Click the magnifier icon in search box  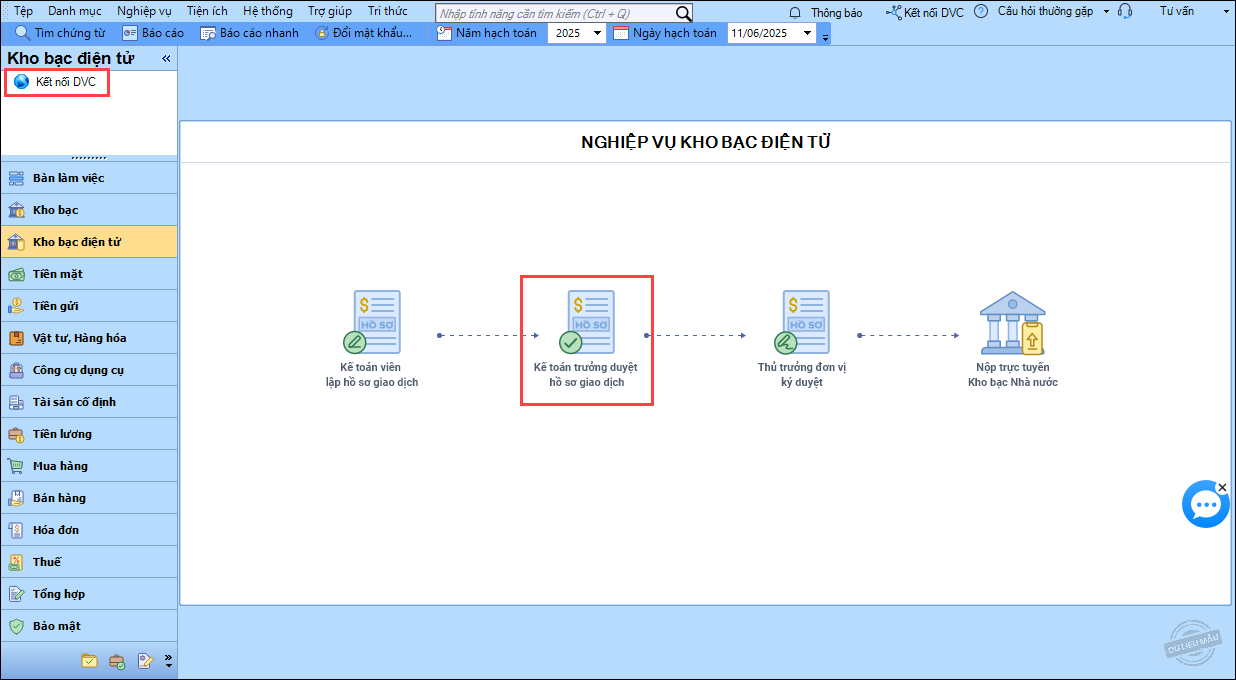(x=683, y=13)
